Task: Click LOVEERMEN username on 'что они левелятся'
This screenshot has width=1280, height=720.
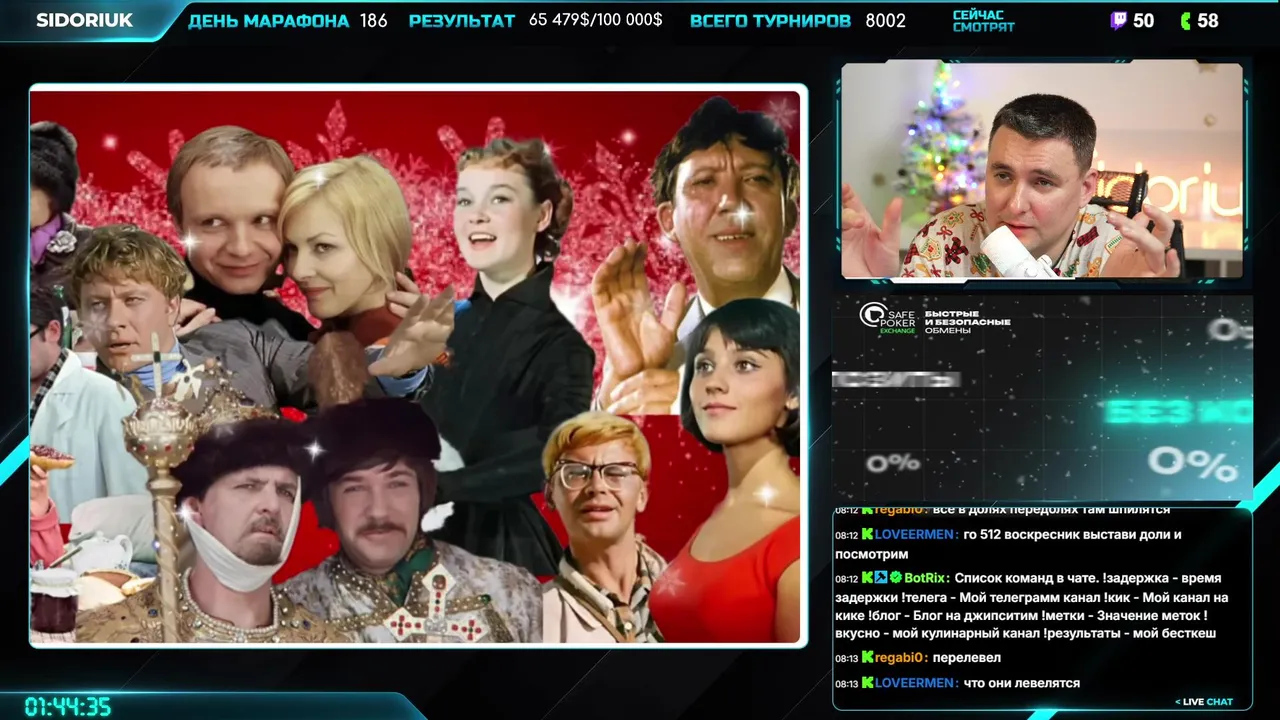Action: click(x=915, y=683)
